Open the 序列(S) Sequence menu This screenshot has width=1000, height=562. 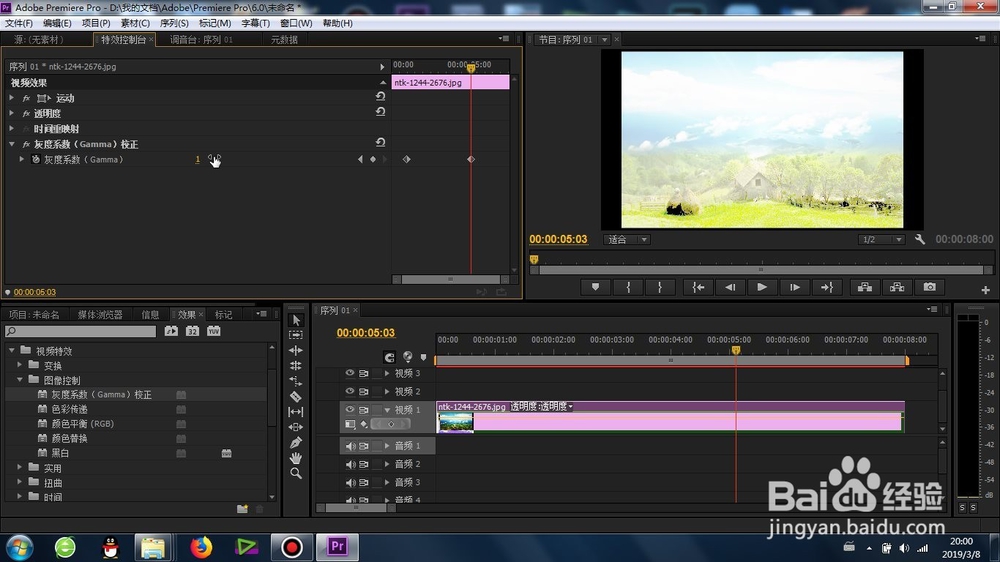[174, 23]
